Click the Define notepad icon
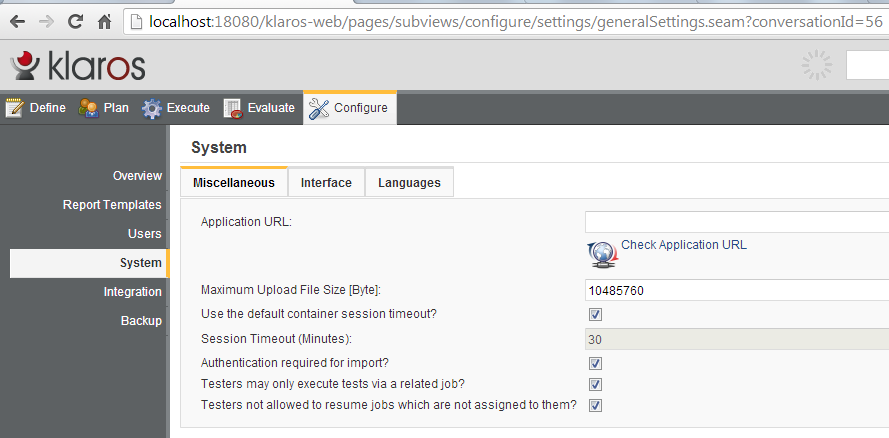Image resolution: width=889 pixels, height=438 pixels. (x=14, y=108)
